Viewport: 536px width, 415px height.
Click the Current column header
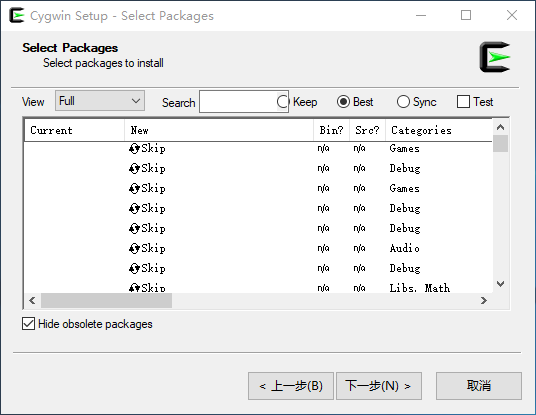click(75, 130)
